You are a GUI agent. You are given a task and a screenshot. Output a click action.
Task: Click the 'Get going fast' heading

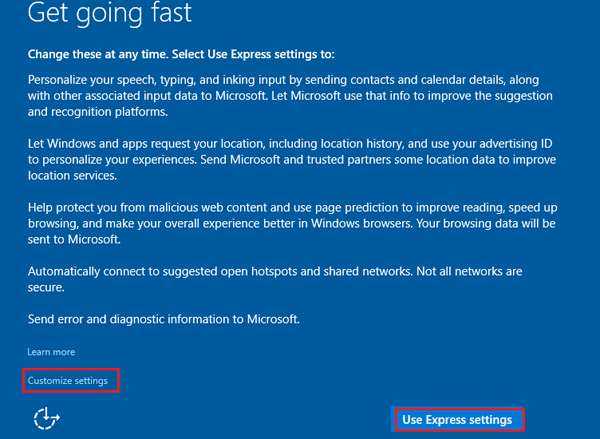point(109,14)
